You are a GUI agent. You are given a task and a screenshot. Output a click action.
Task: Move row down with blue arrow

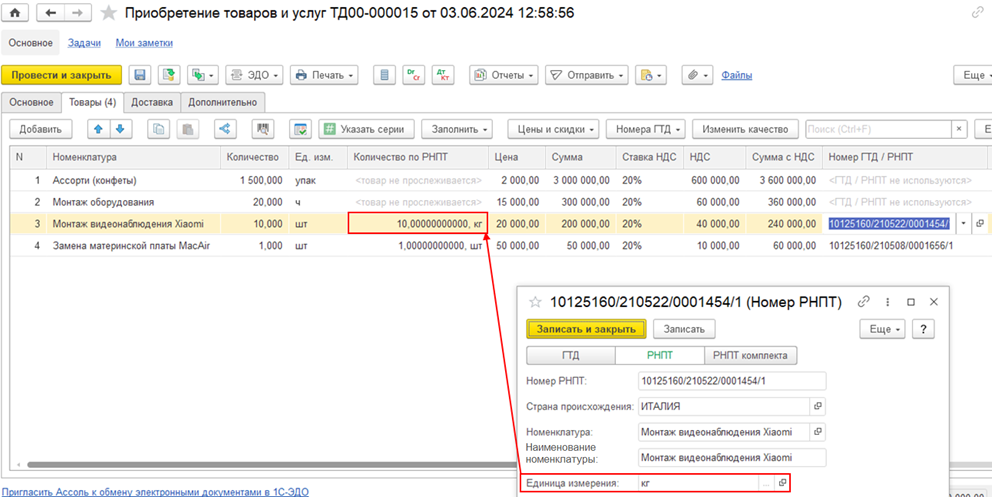(120, 129)
